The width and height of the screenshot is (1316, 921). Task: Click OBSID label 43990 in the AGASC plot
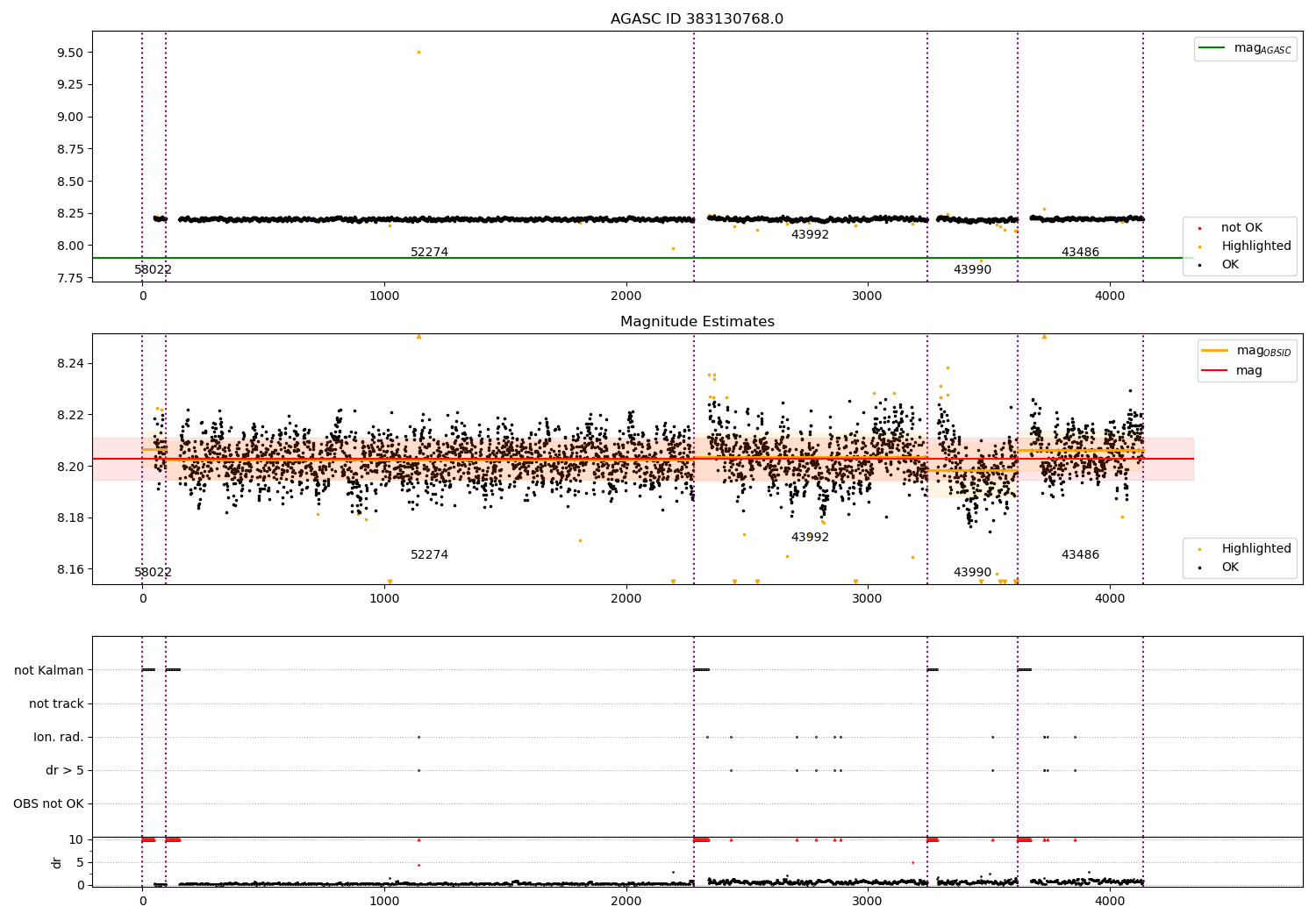[x=972, y=270]
